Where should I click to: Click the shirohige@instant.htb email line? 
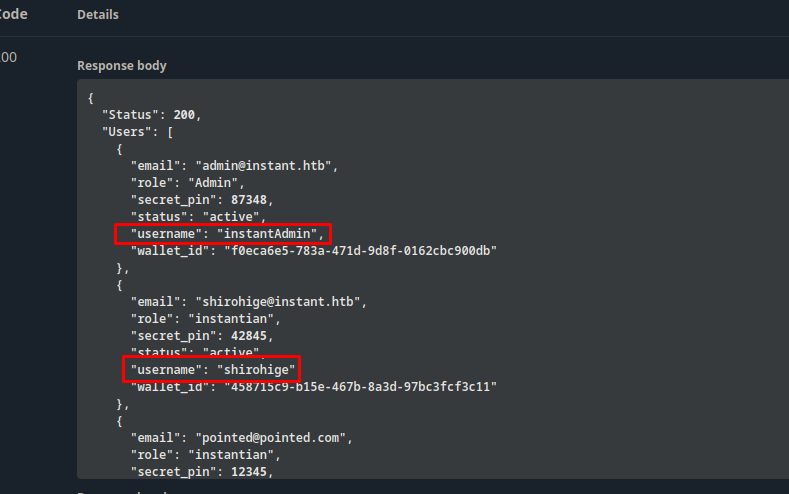(249, 301)
